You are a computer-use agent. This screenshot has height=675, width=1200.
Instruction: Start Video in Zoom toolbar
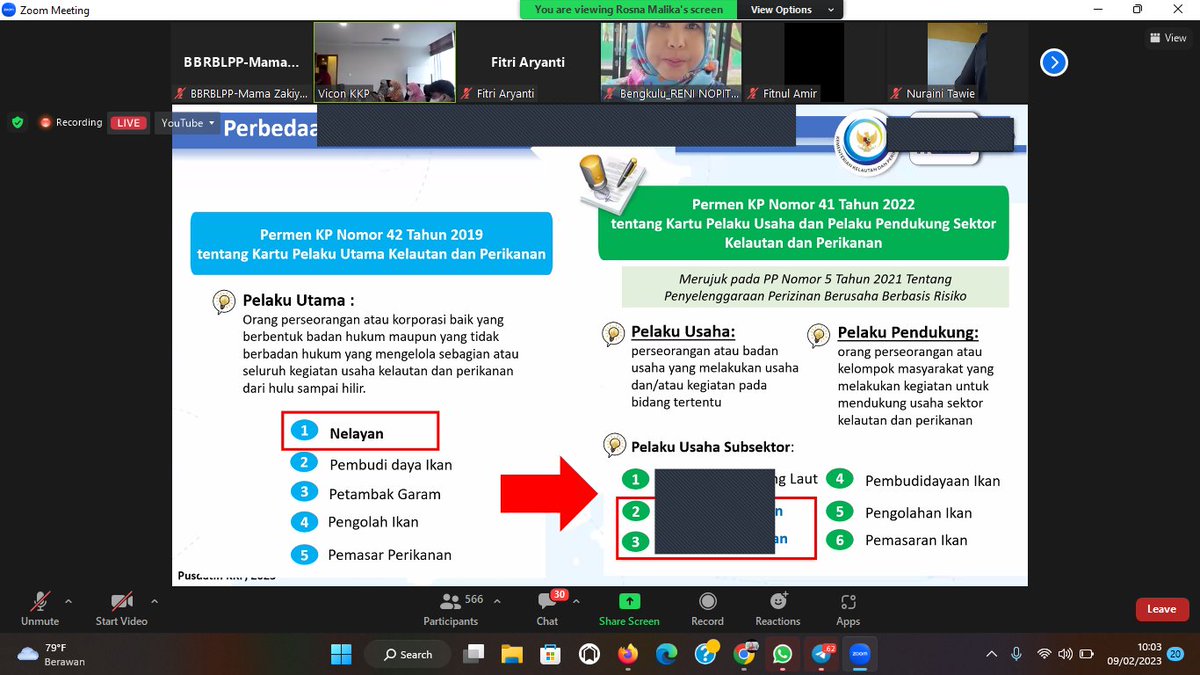(121, 608)
